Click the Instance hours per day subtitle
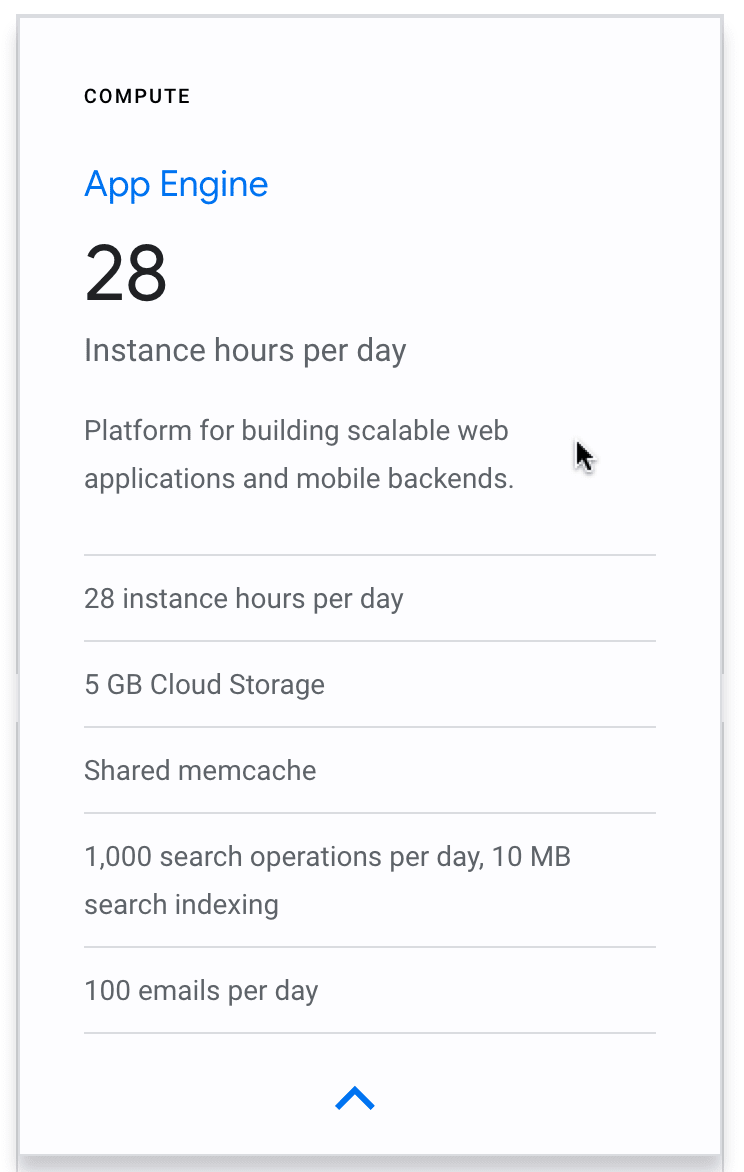Viewport: 744px width, 1172px height. click(245, 351)
